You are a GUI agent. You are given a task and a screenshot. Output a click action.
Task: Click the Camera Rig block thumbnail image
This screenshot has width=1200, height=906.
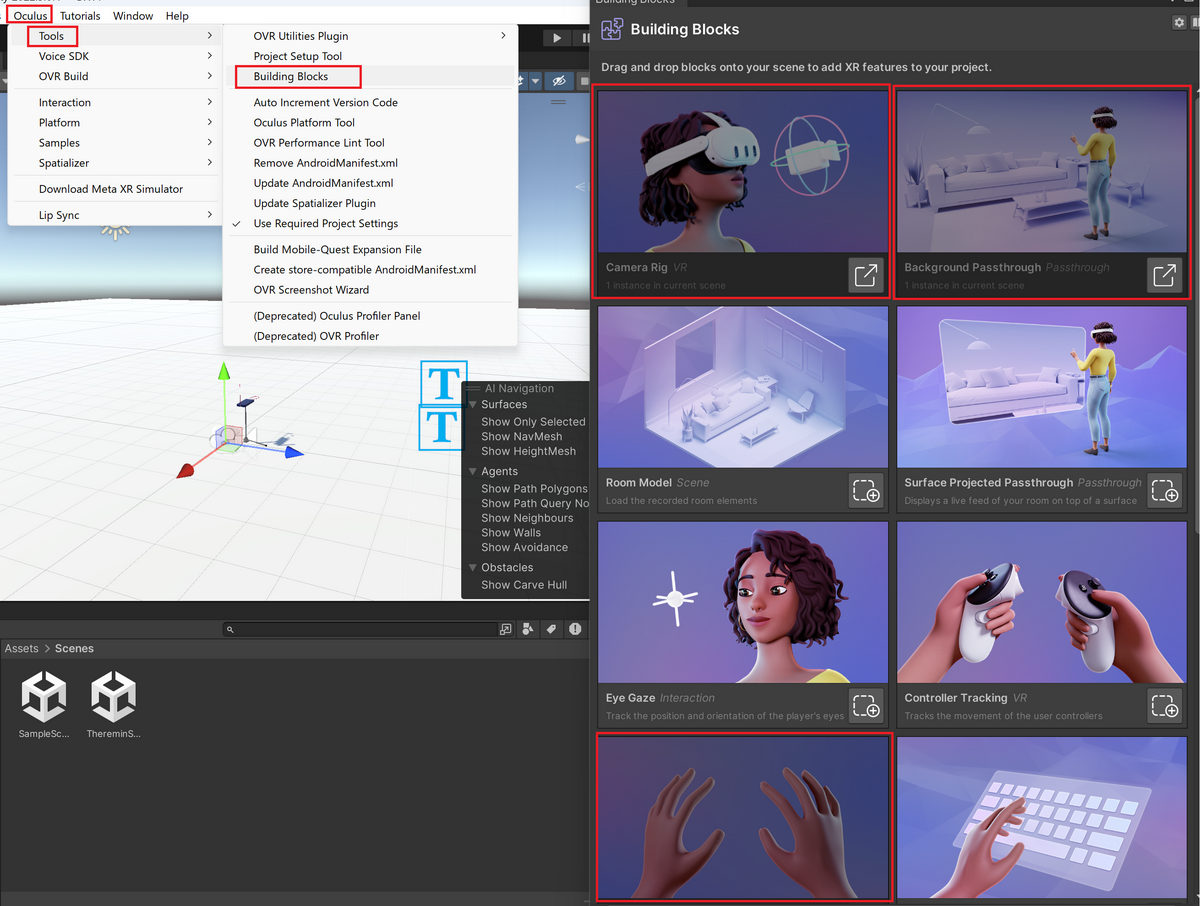coord(743,170)
